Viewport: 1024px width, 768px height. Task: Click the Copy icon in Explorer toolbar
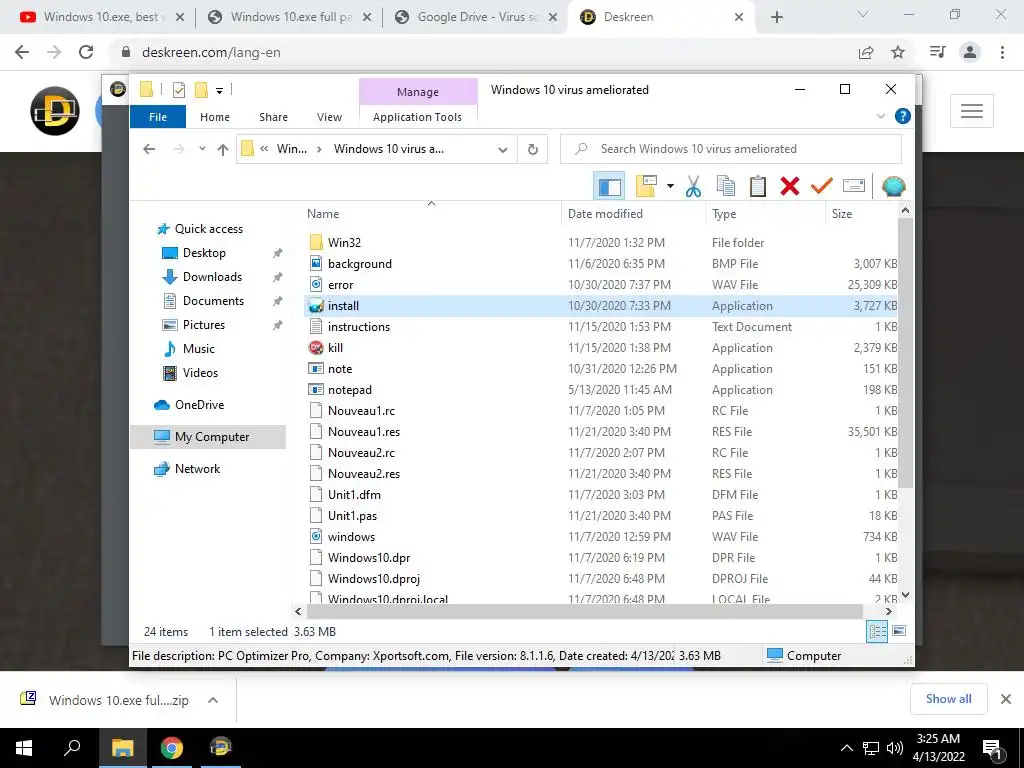[x=726, y=186]
